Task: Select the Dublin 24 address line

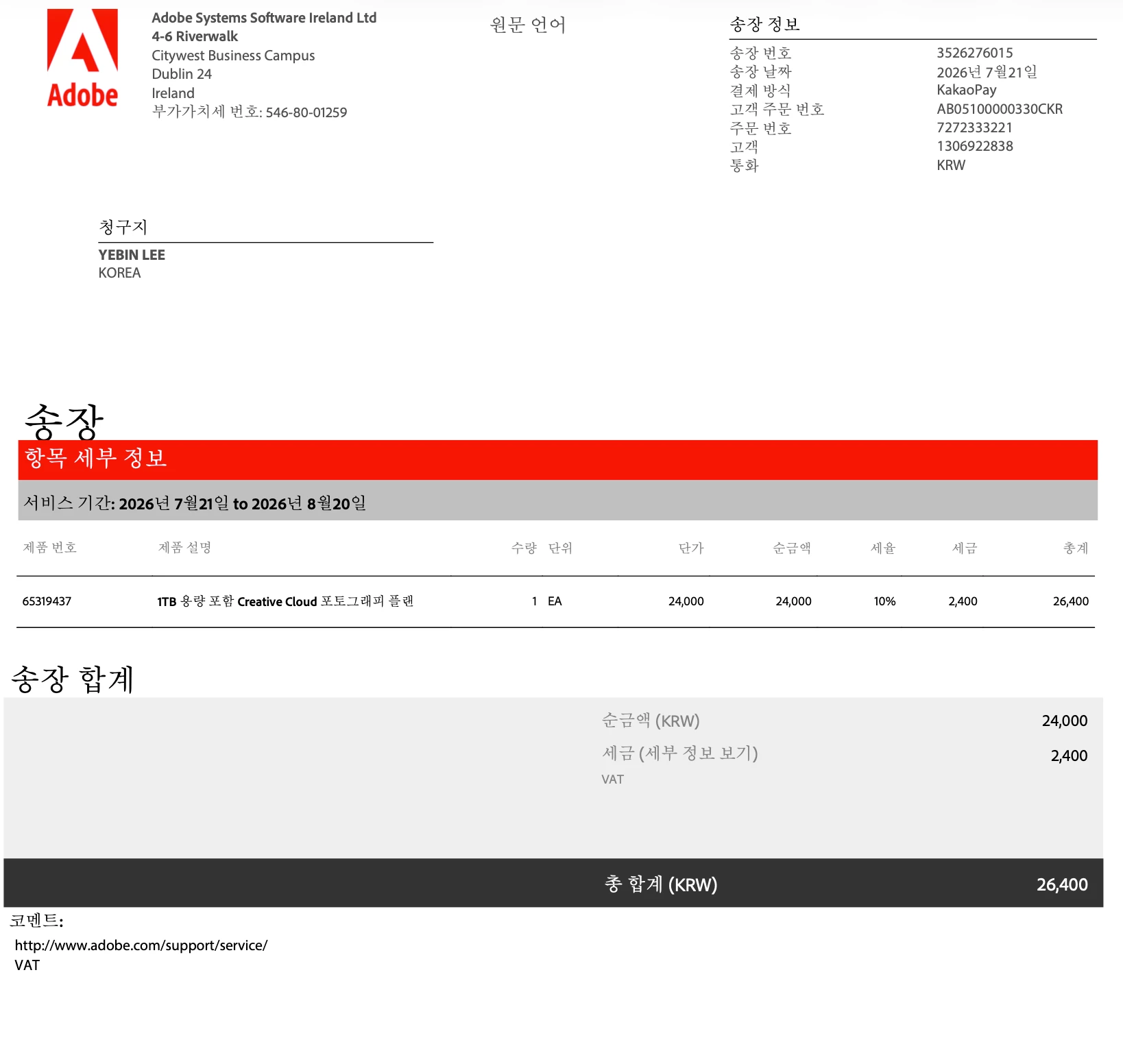Action: [x=182, y=74]
